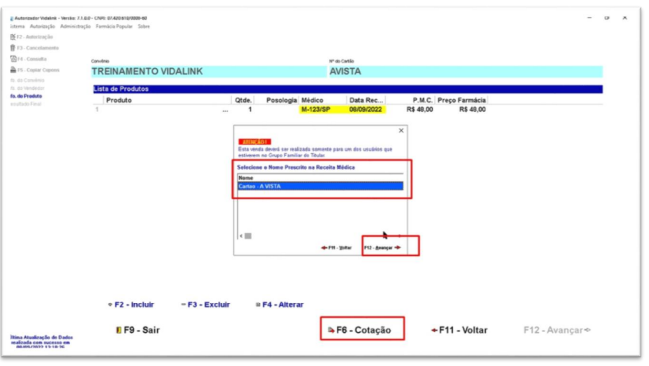Go back with F11 - Voltar at bottom

(459, 330)
